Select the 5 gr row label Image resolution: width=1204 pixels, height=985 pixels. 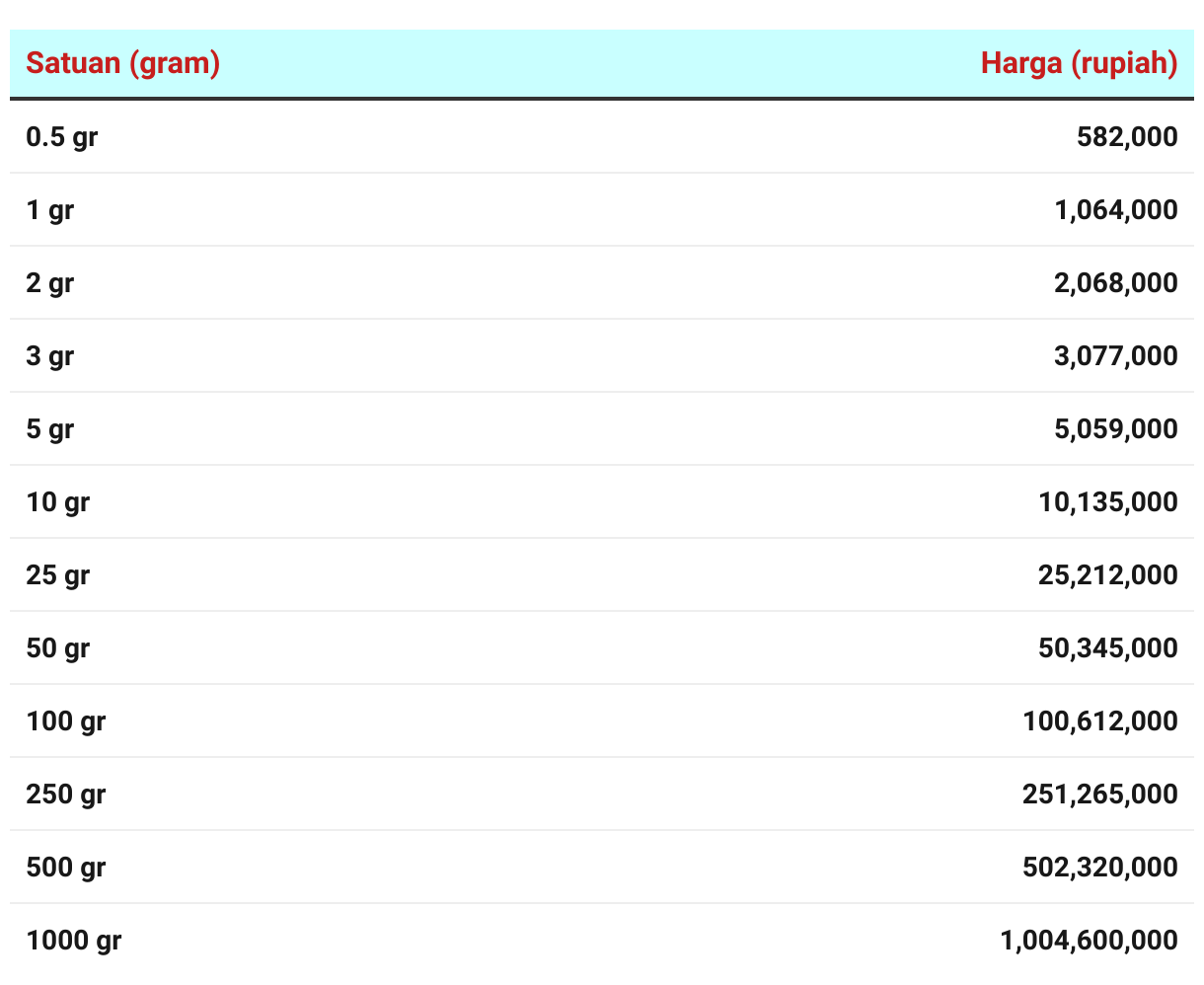coord(50,429)
